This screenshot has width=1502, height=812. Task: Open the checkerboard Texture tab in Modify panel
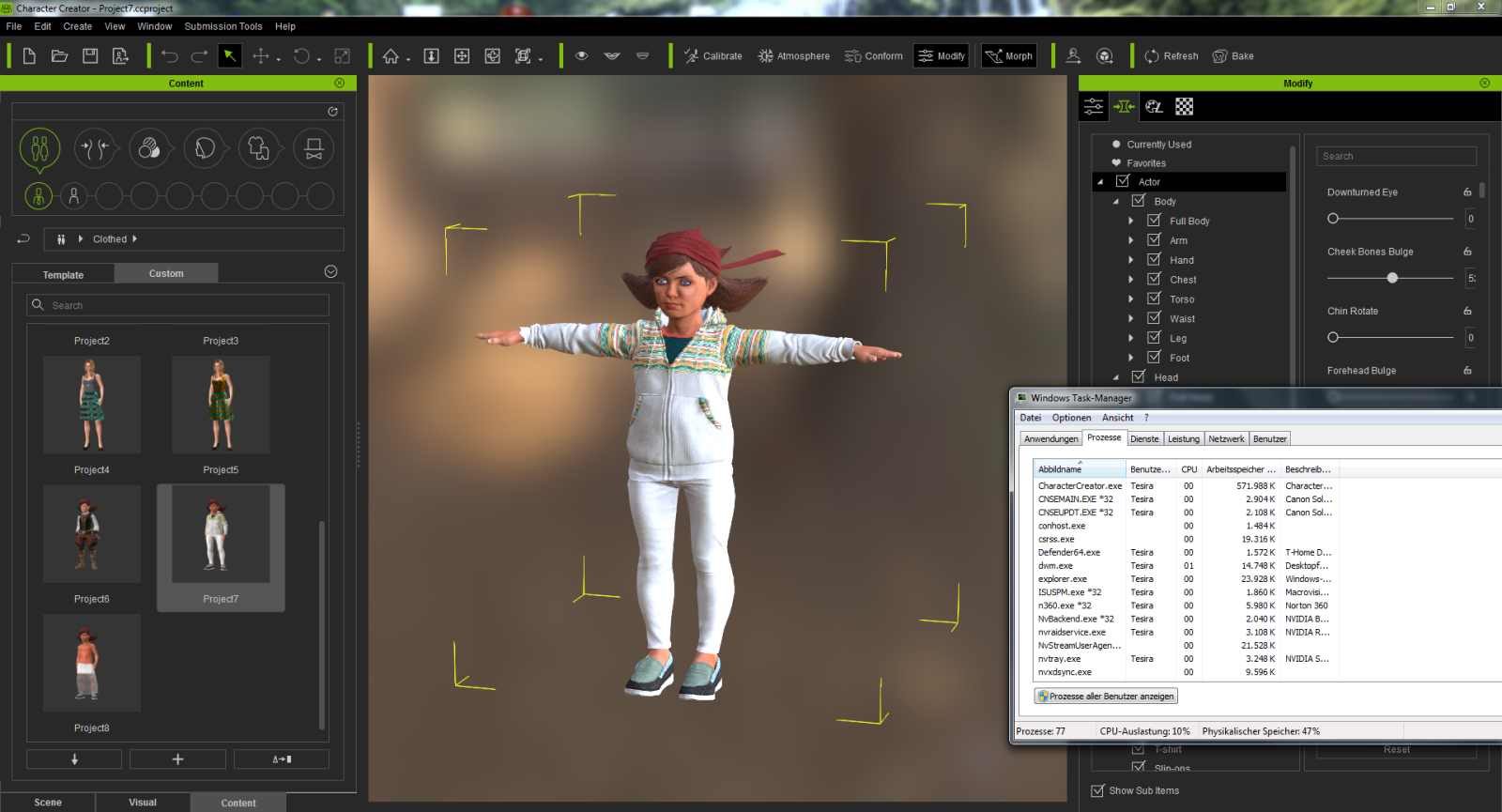1185,106
